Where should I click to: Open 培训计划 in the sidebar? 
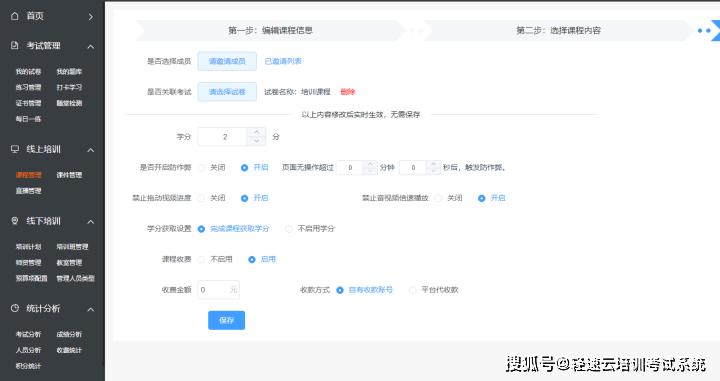28,247
